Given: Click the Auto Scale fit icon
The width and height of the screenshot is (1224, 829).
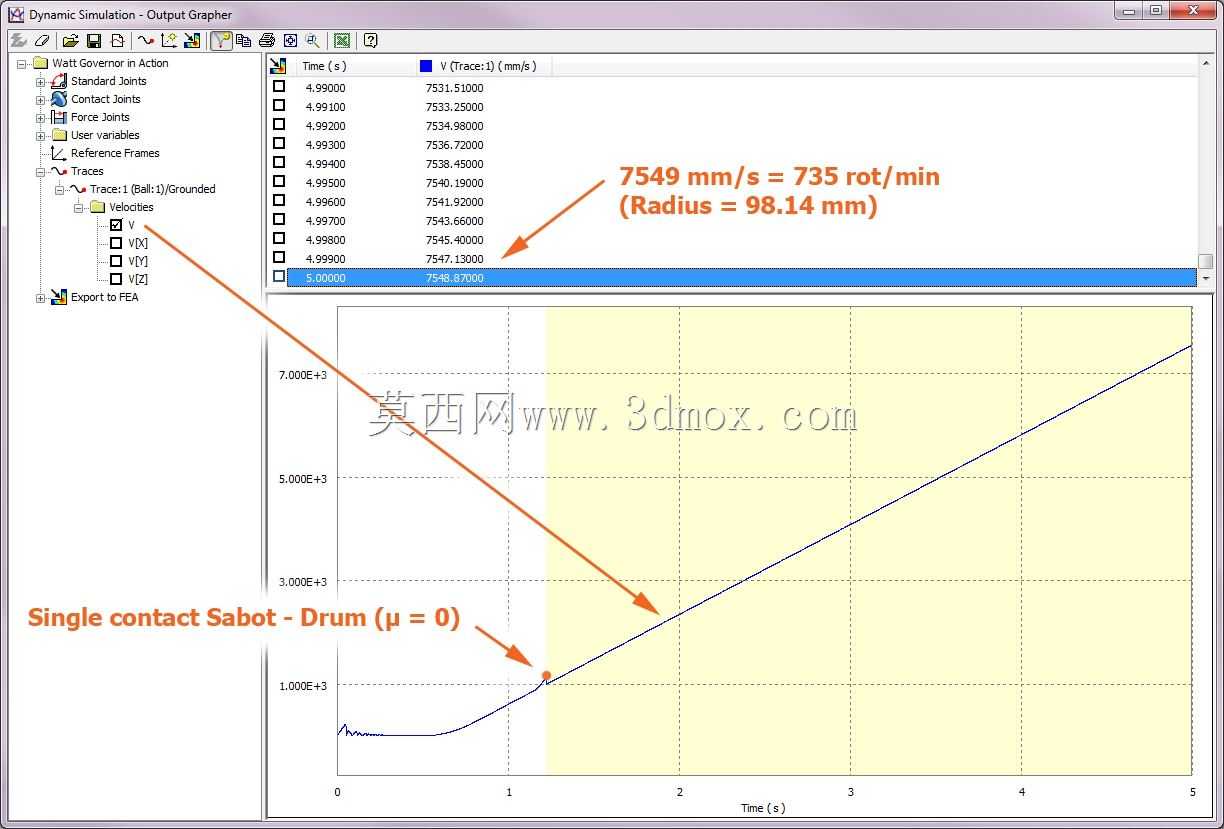Looking at the screenshot, I should pos(290,41).
